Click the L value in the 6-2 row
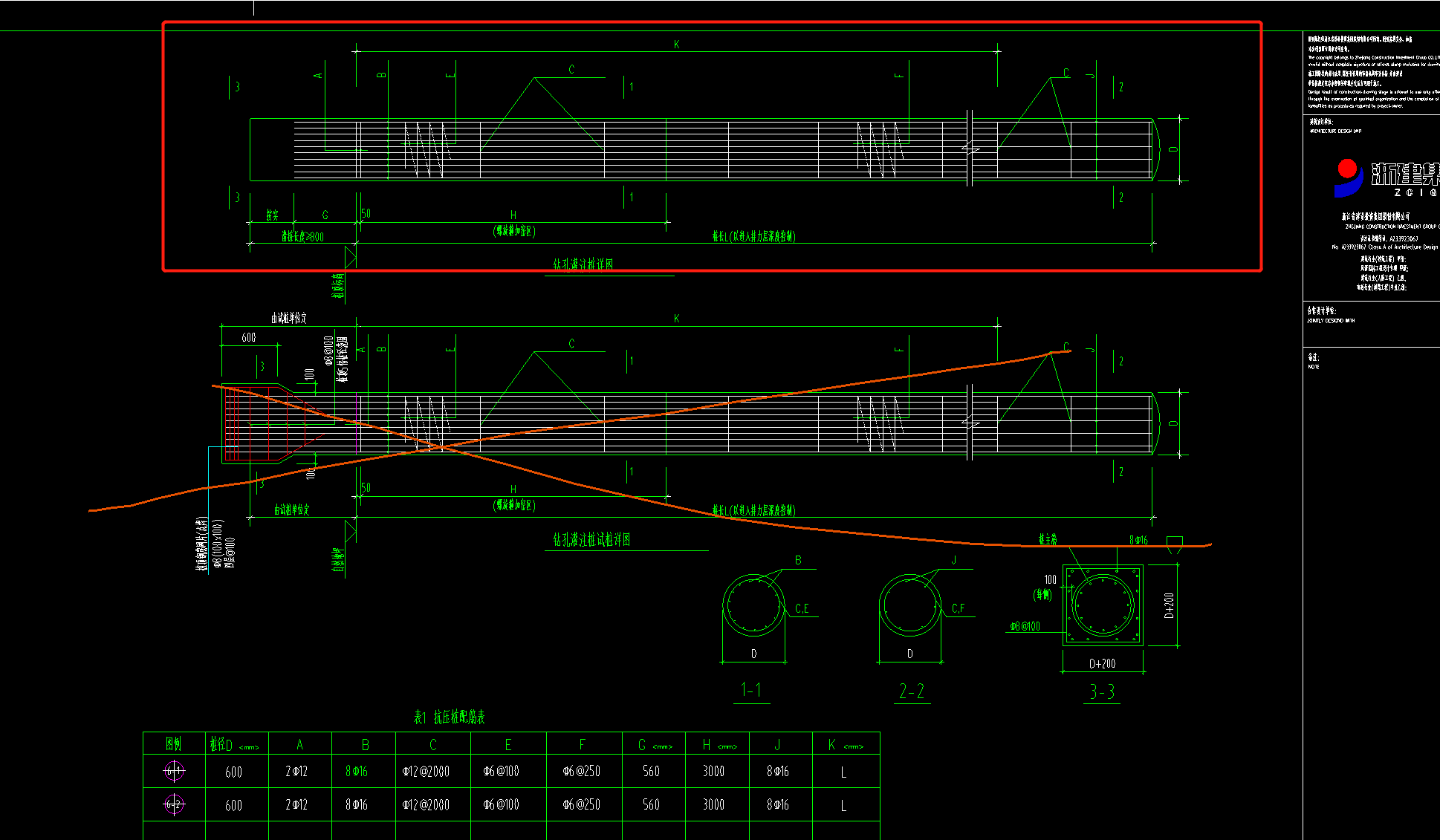 point(843,806)
